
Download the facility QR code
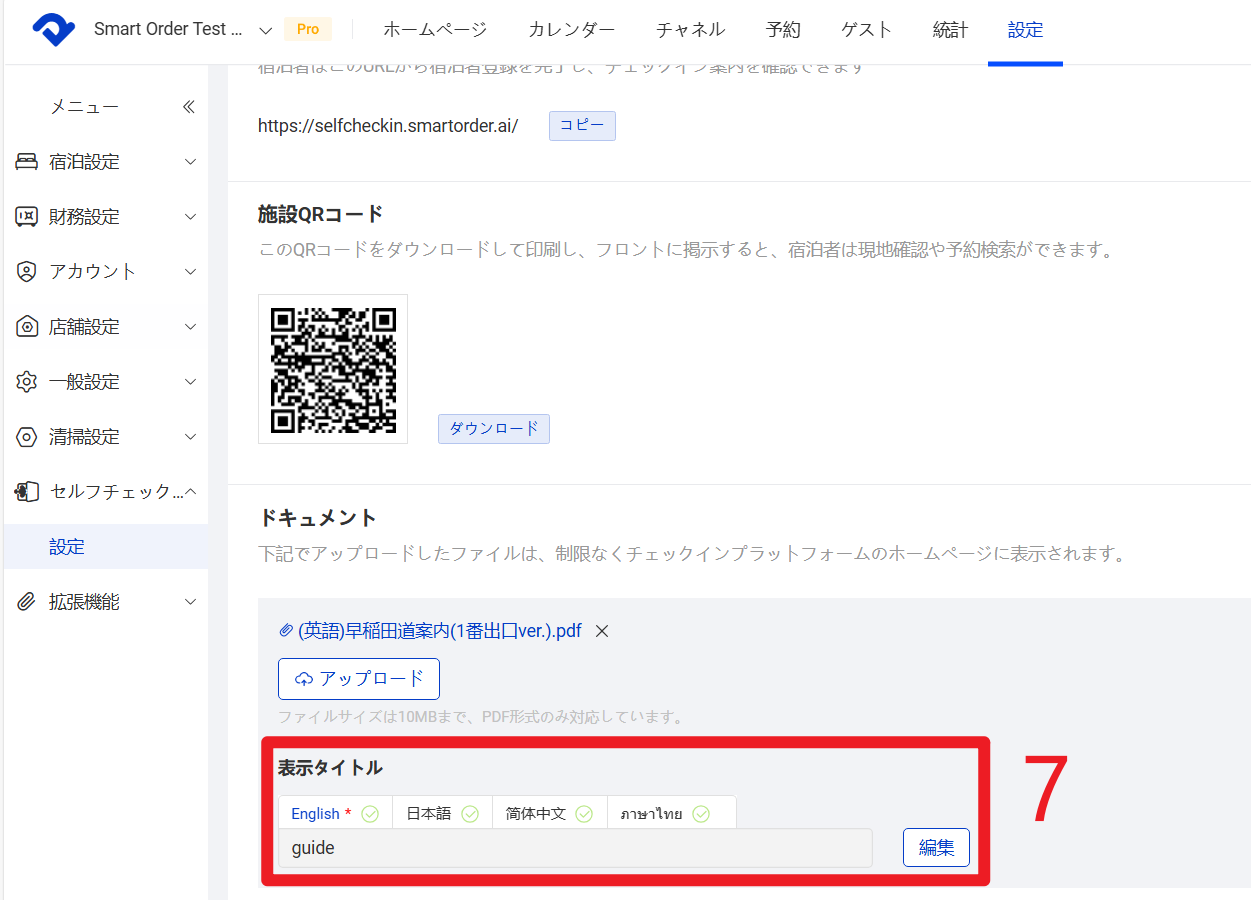493,429
